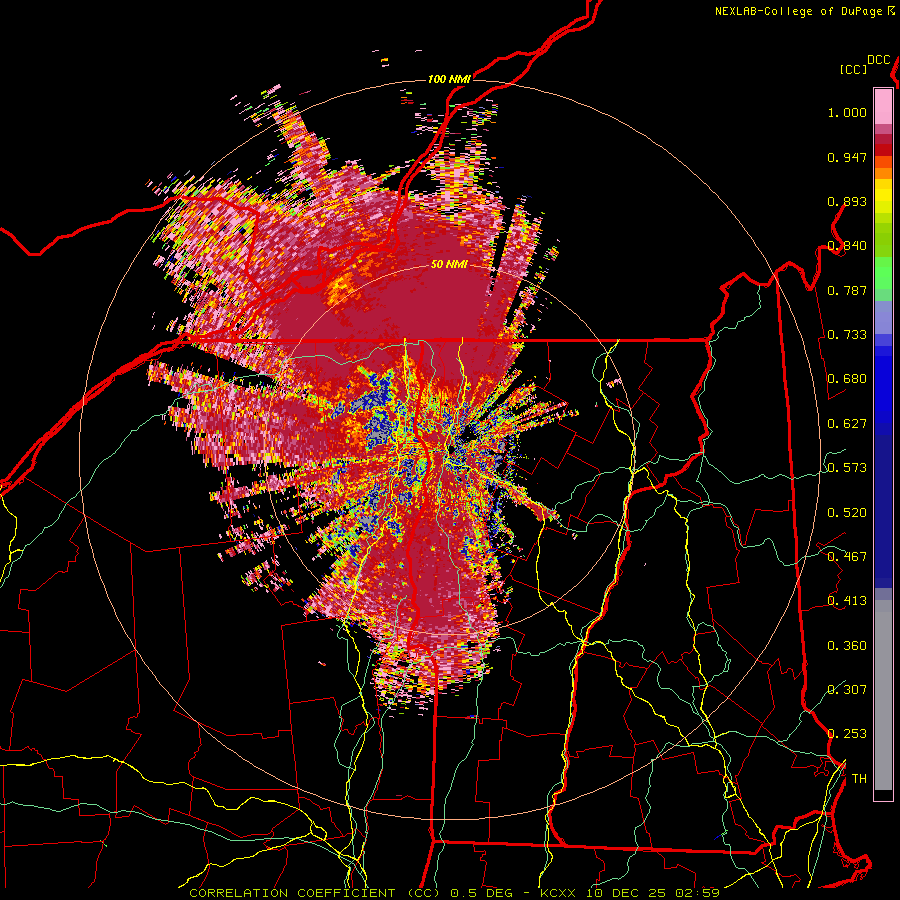This screenshot has height=900, width=900.
Task: Click the 1.000 value on the color scale
Action: pyautogui.click(x=847, y=112)
